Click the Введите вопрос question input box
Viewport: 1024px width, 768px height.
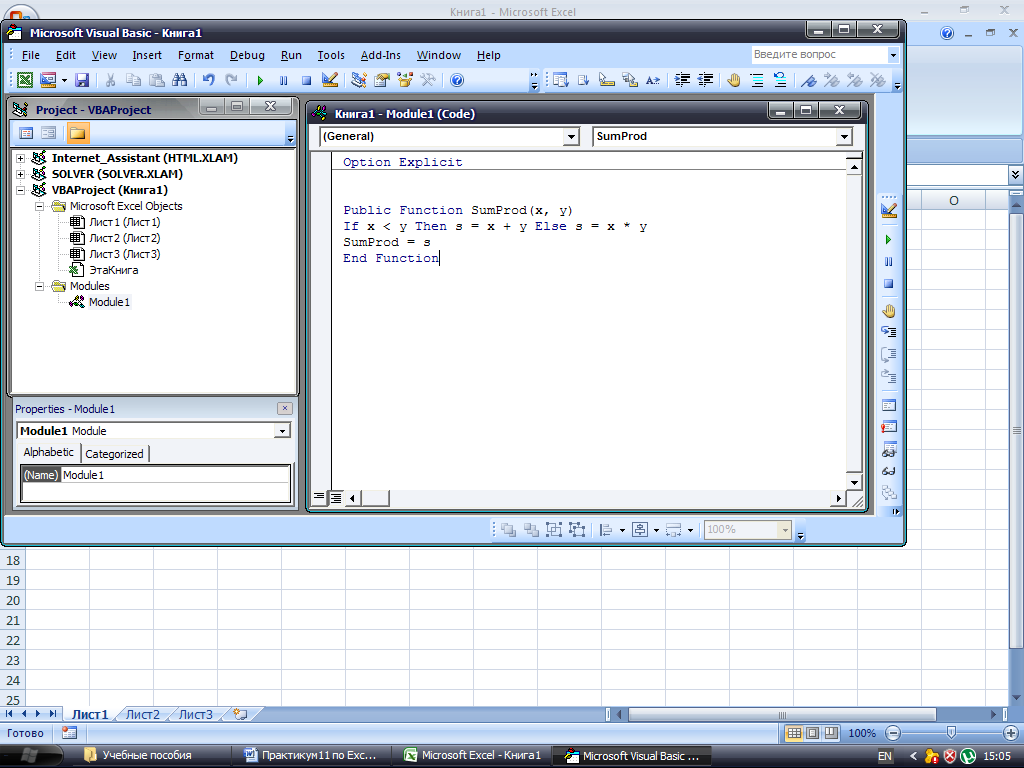point(819,55)
